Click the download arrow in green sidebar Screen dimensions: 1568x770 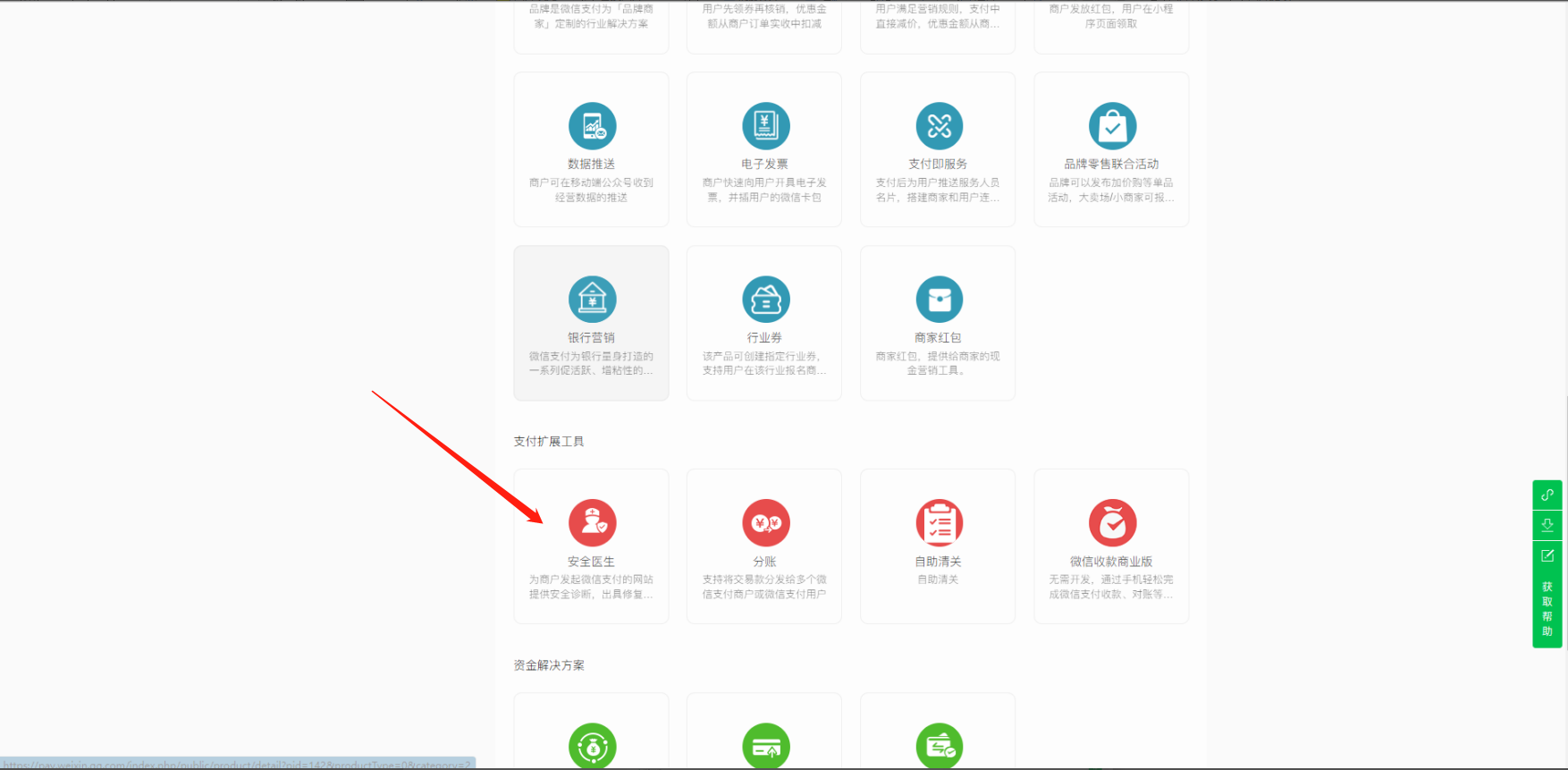click(1547, 525)
